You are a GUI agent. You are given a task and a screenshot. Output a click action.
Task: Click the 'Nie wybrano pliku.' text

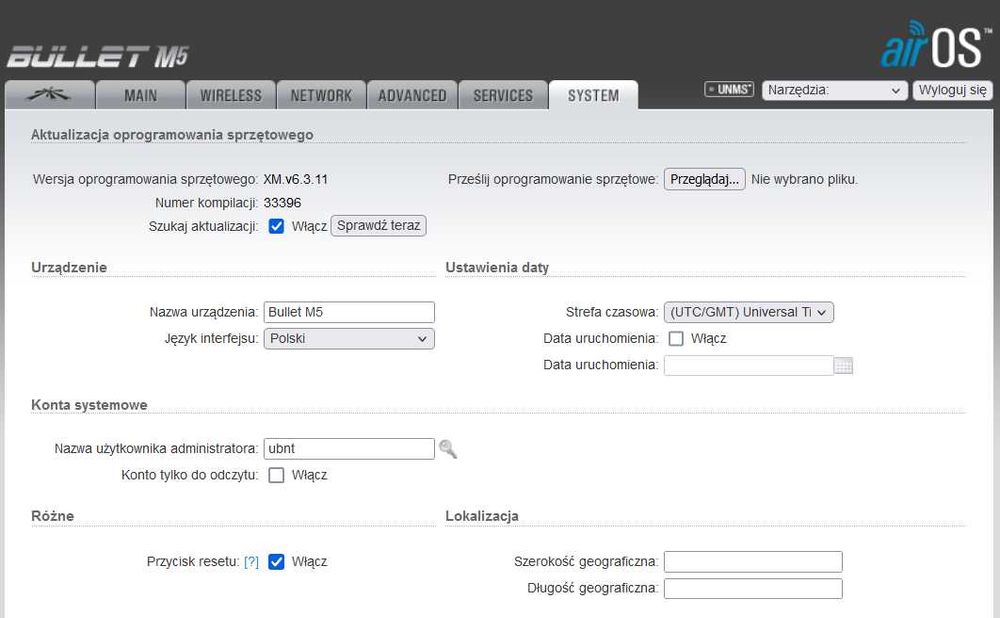click(804, 179)
